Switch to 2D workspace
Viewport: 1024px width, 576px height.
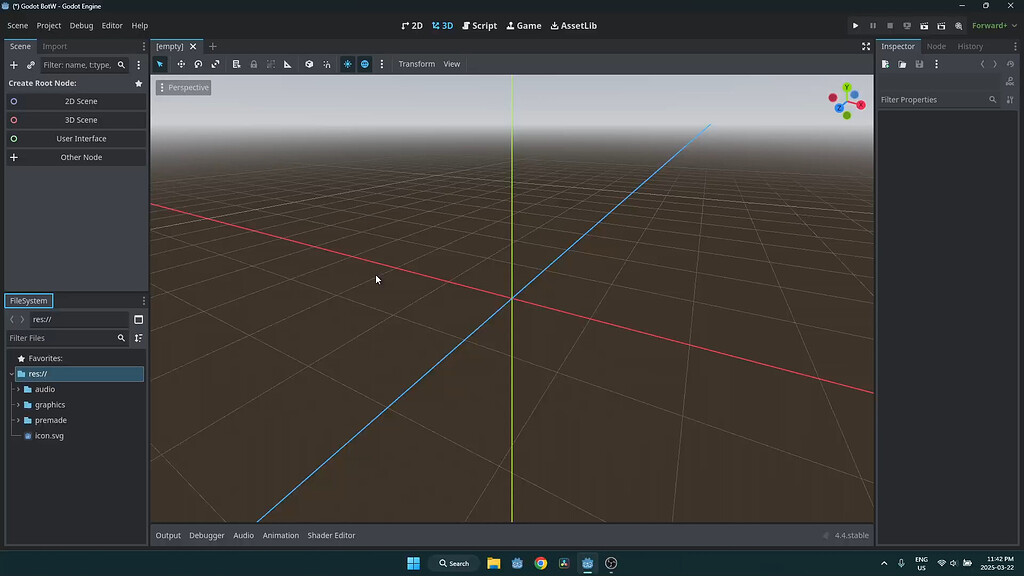[x=412, y=25]
